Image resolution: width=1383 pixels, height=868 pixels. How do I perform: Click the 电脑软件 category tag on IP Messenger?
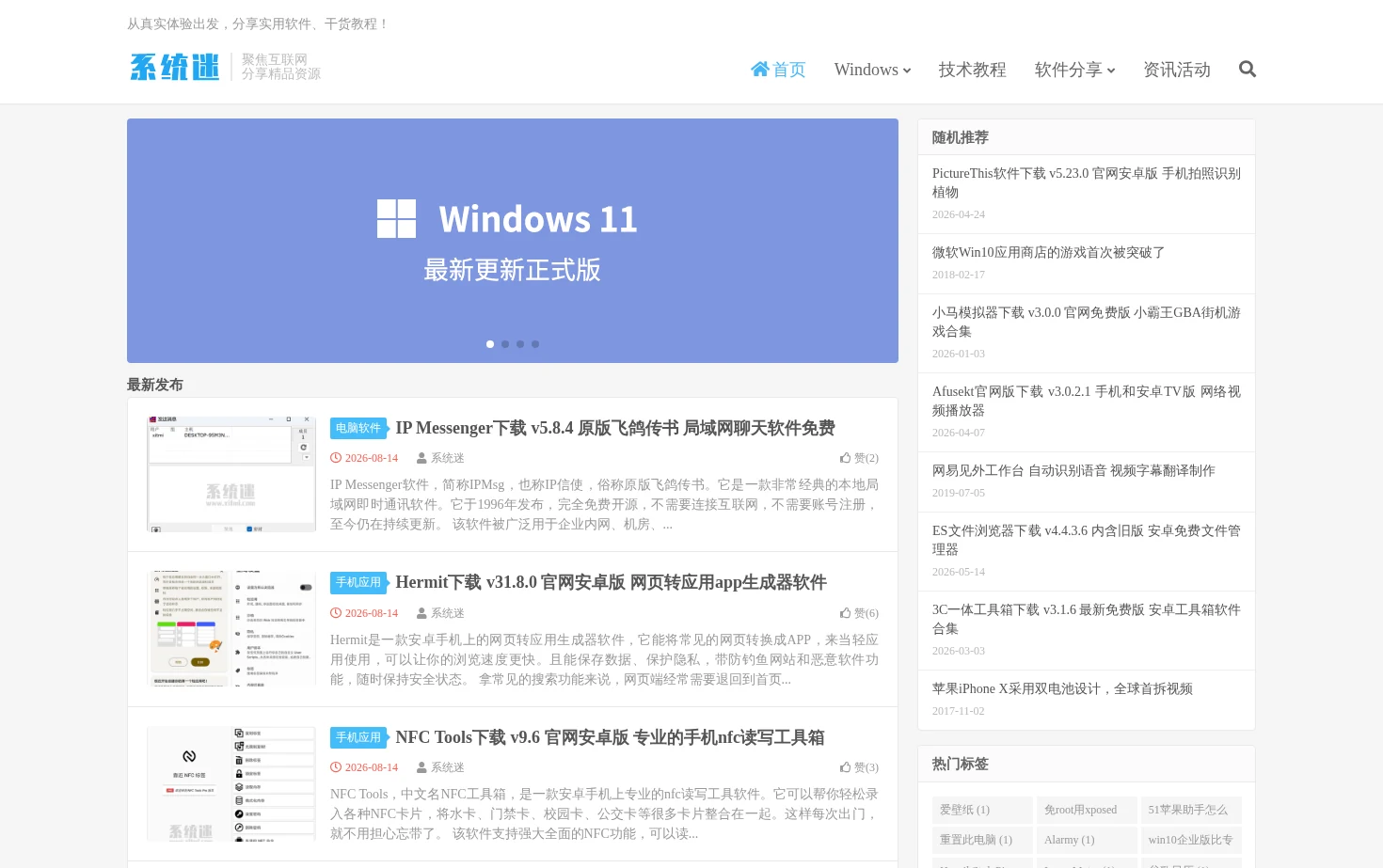358,428
